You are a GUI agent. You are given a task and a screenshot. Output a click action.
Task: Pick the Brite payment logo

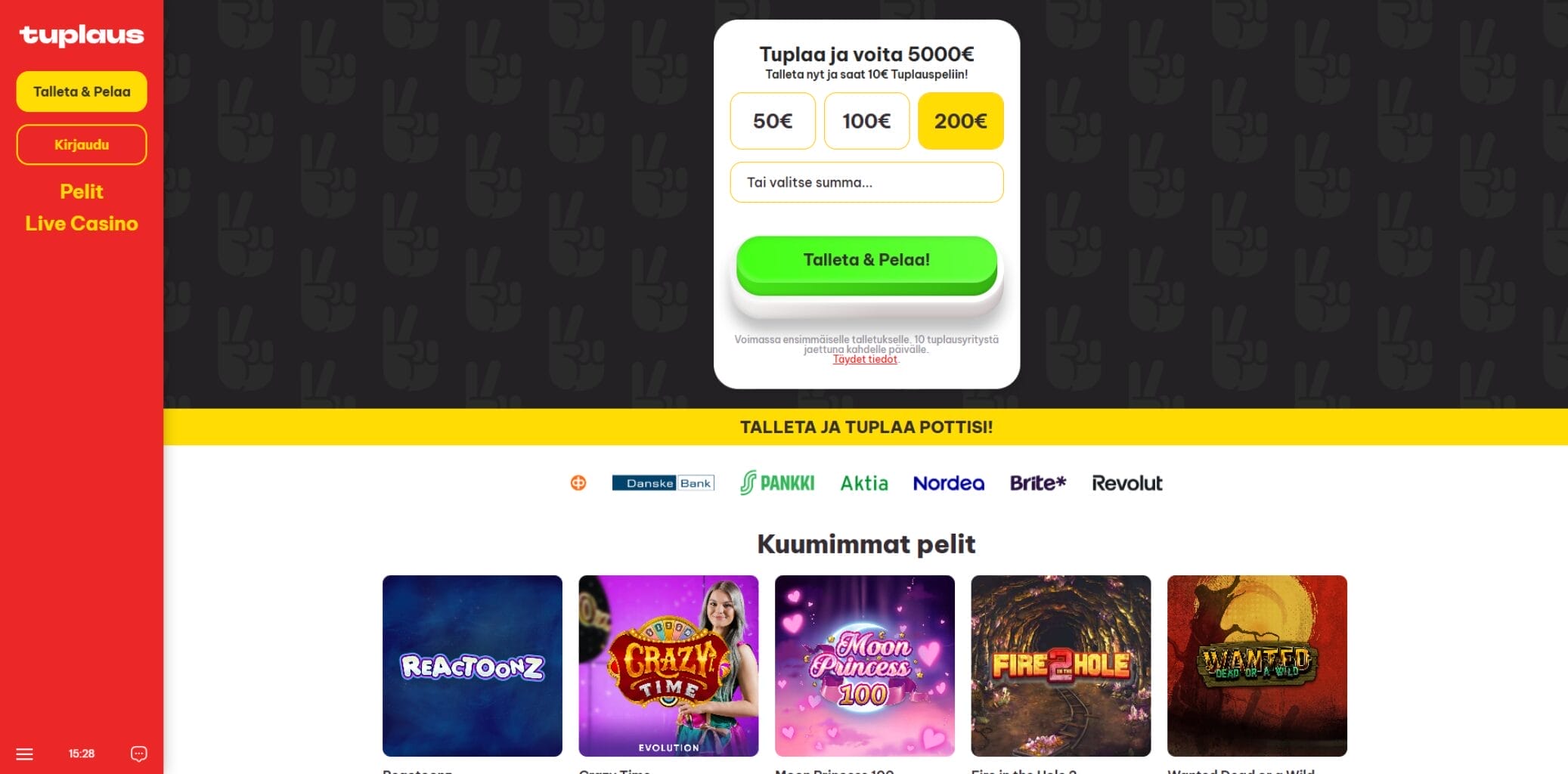(1038, 483)
